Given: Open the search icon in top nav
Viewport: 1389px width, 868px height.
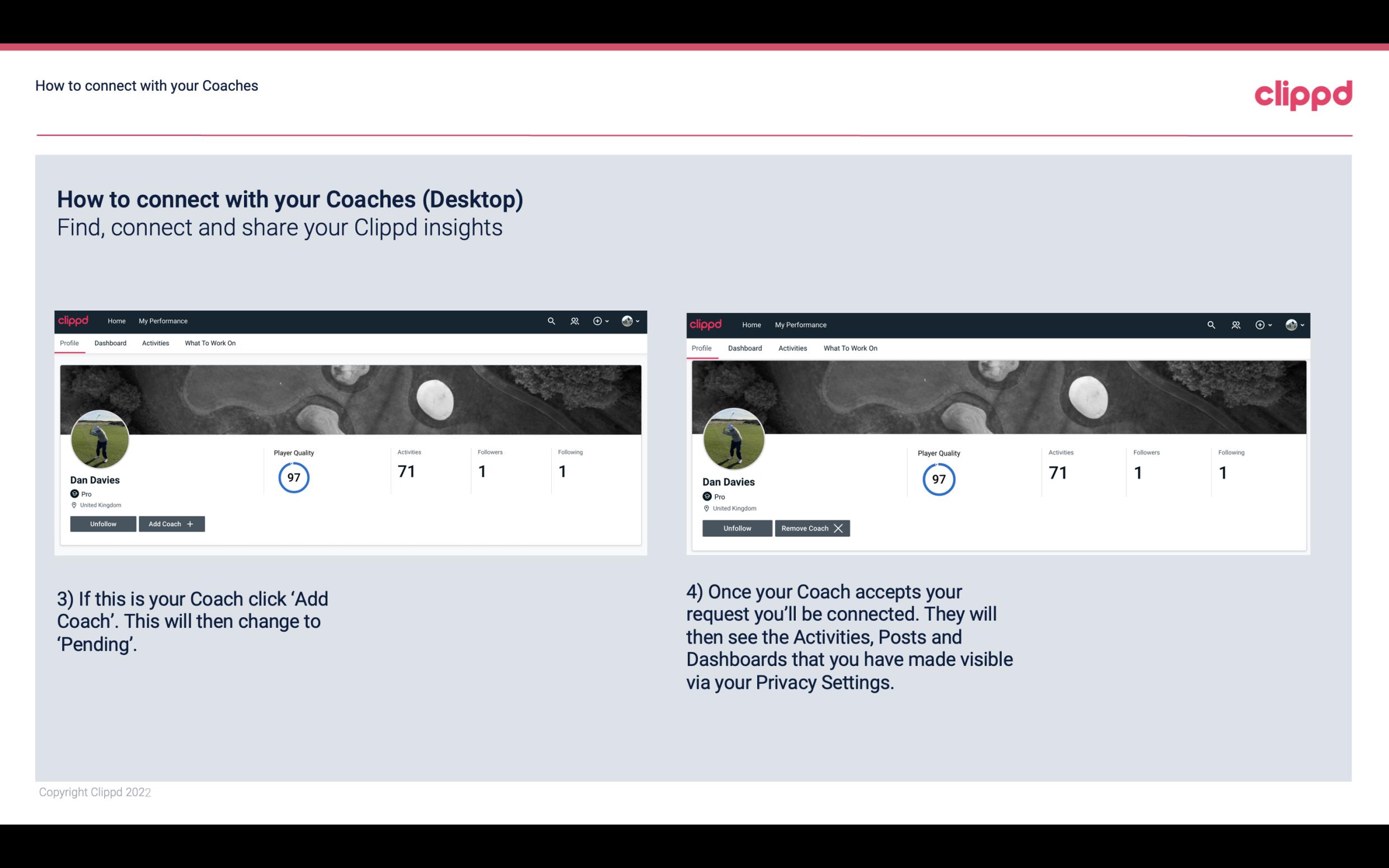Looking at the screenshot, I should pyautogui.click(x=551, y=321).
